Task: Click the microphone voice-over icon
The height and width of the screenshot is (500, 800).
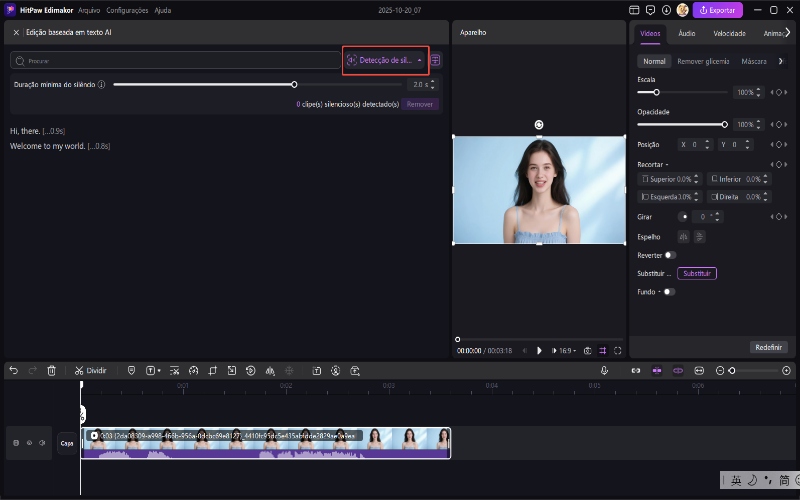Action: click(604, 370)
